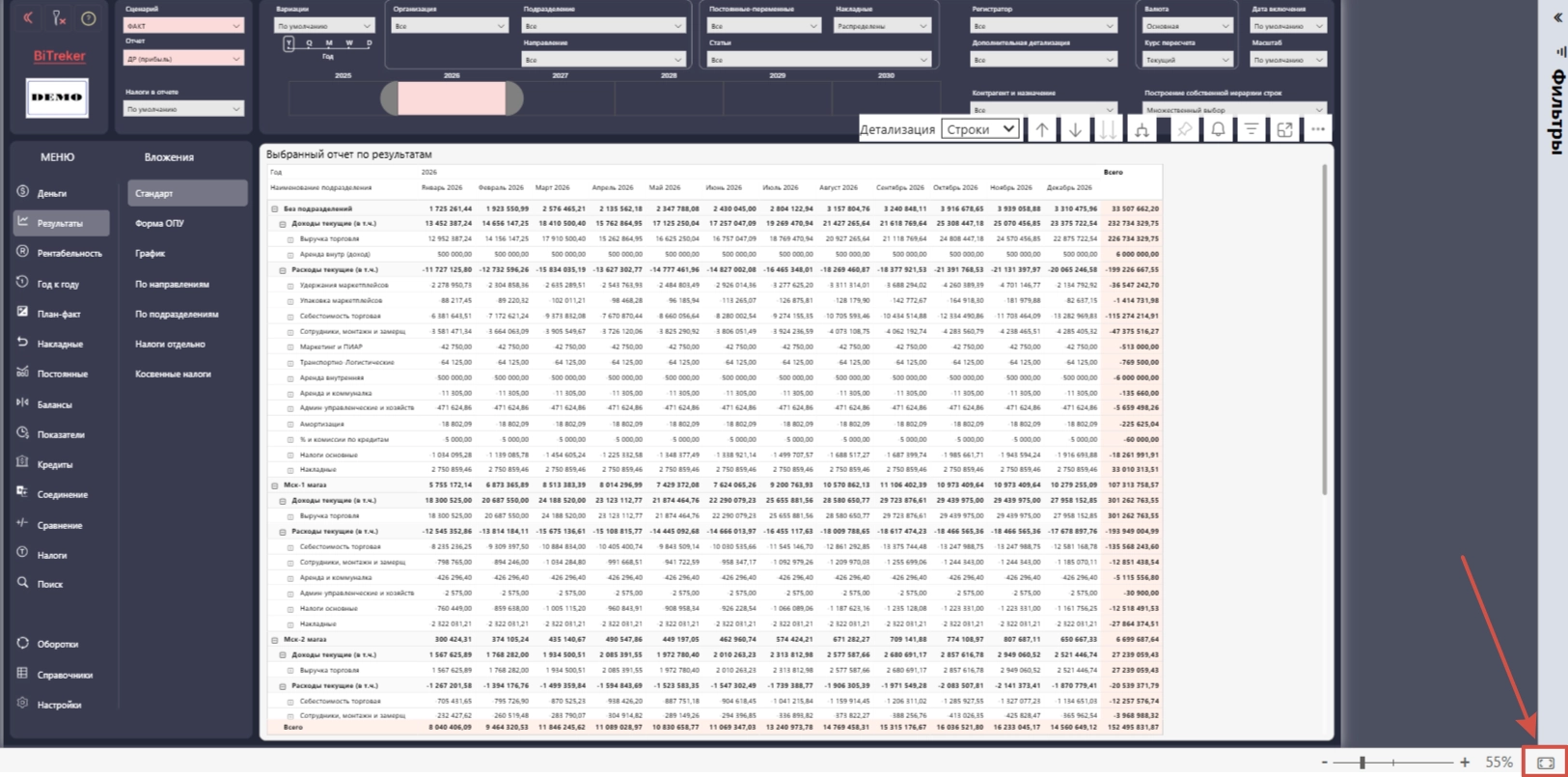
Task: Collapse the 'Мск-1 магаз' row group
Action: [x=274, y=486]
